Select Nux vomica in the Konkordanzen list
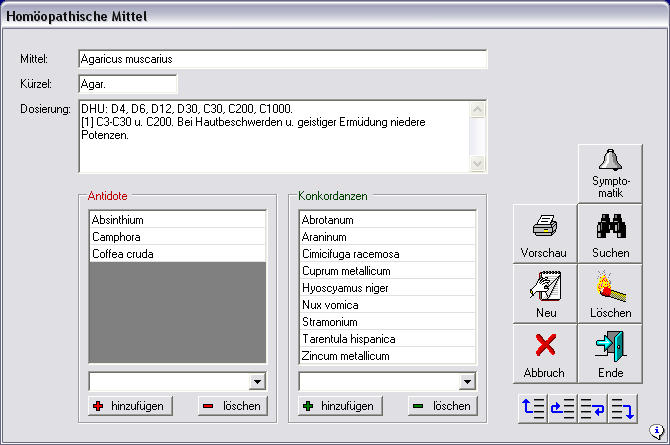The image size is (670, 445). pos(386,305)
